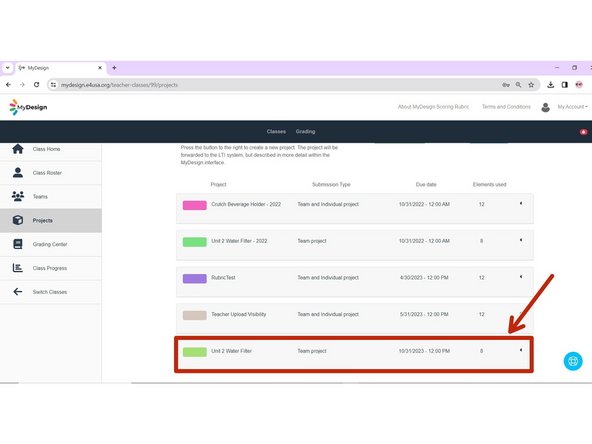
Task: Expand the RubricTest row arrow
Action: (x=521, y=277)
